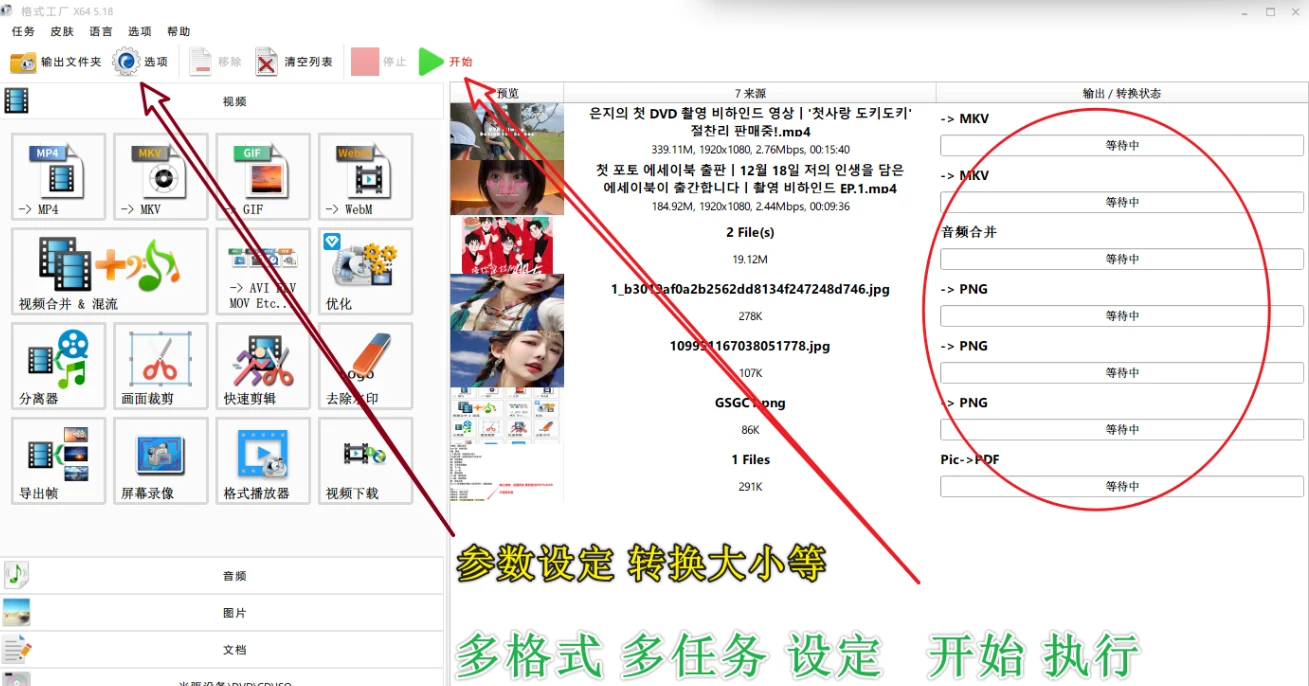Expand the 图片 picture category
Screen dimensions: 1309x686
tap(222, 613)
